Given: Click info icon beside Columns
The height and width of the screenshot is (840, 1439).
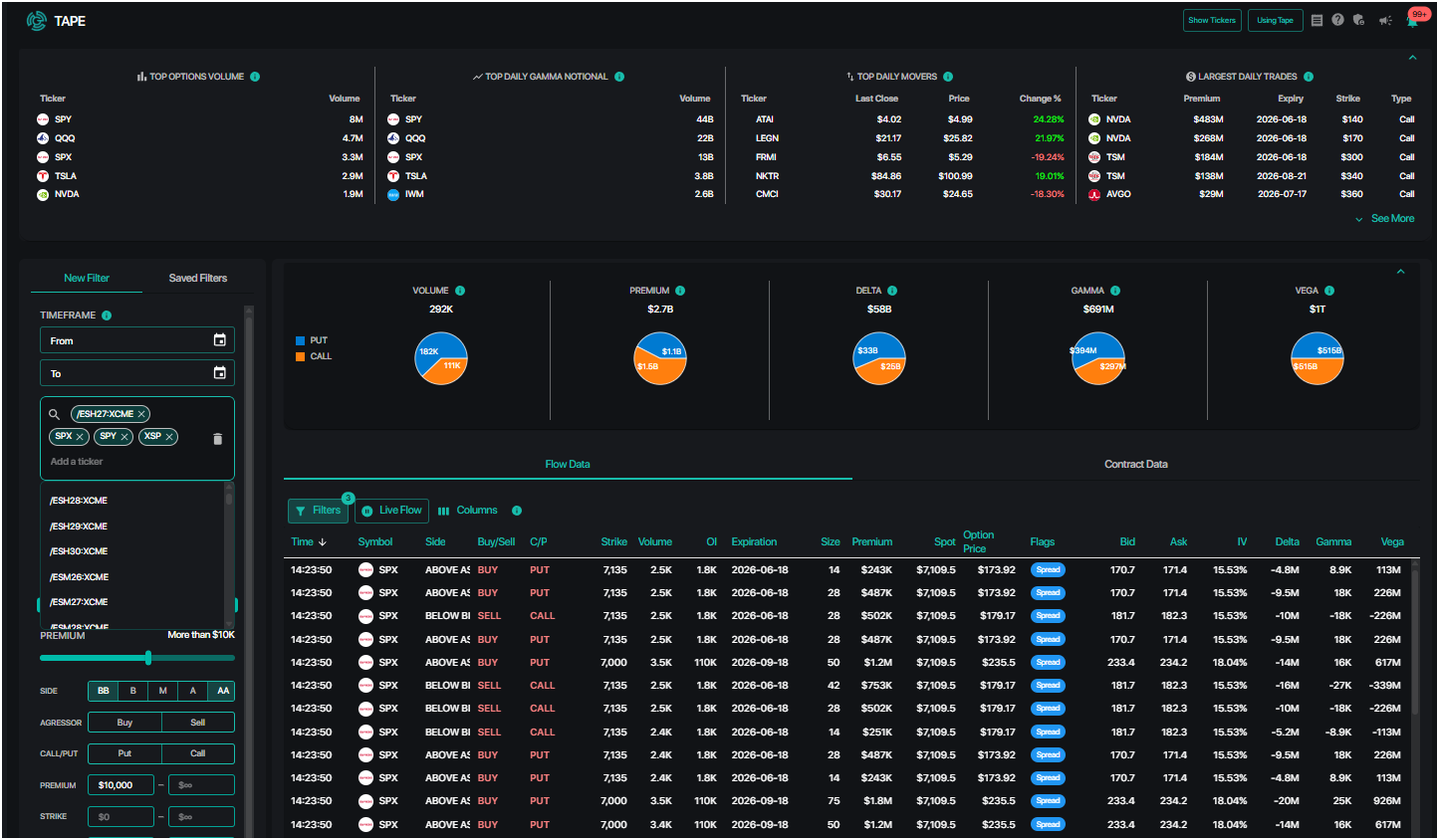Looking at the screenshot, I should [x=517, y=511].
